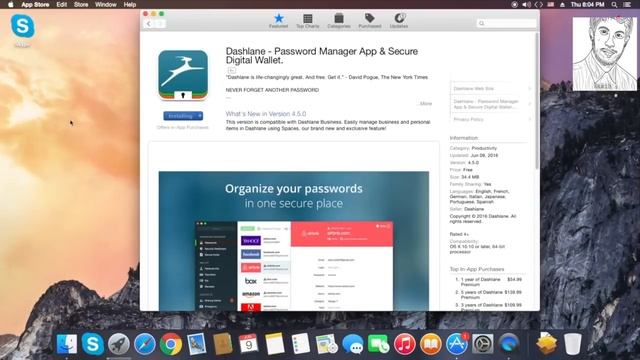Open the Edit menu

click(62, 4)
